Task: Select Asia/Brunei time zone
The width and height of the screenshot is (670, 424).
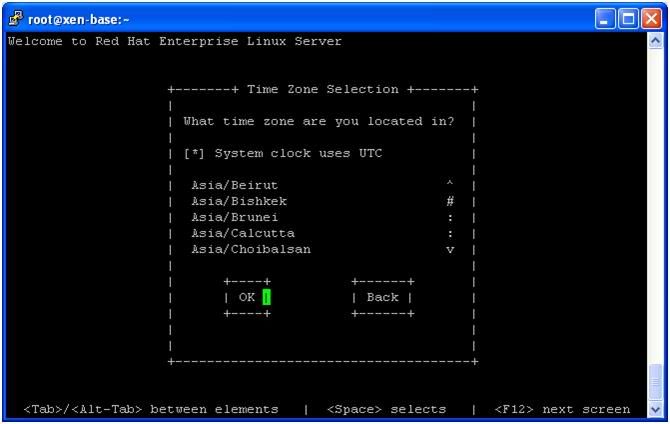Action: pyautogui.click(x=235, y=217)
